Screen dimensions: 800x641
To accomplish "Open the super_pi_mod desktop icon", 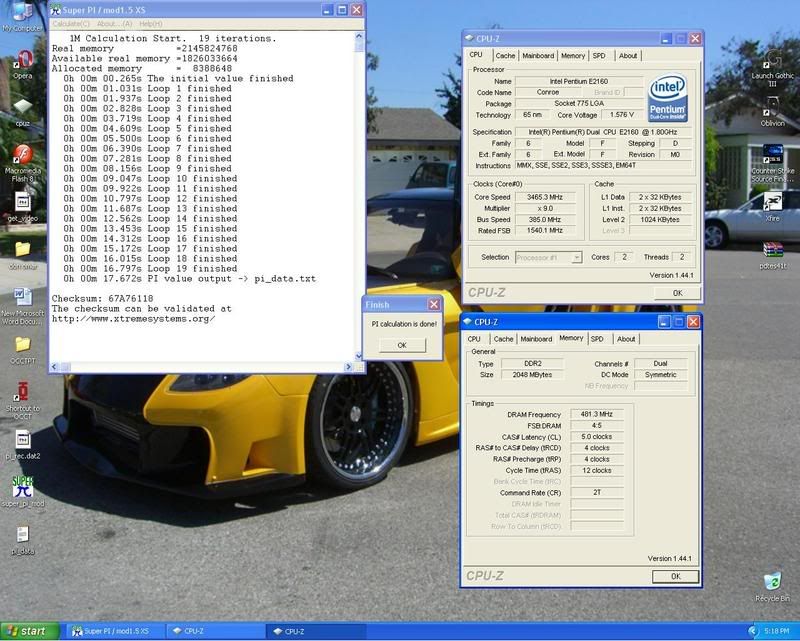I will click(22, 489).
